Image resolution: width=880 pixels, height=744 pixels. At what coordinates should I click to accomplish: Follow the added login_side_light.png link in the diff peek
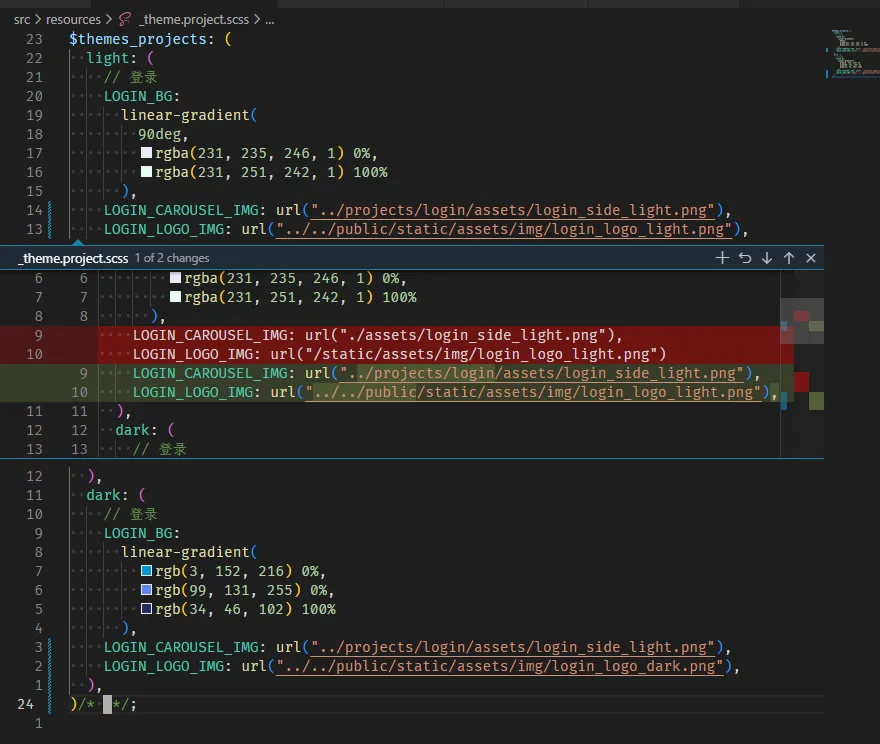click(x=542, y=374)
